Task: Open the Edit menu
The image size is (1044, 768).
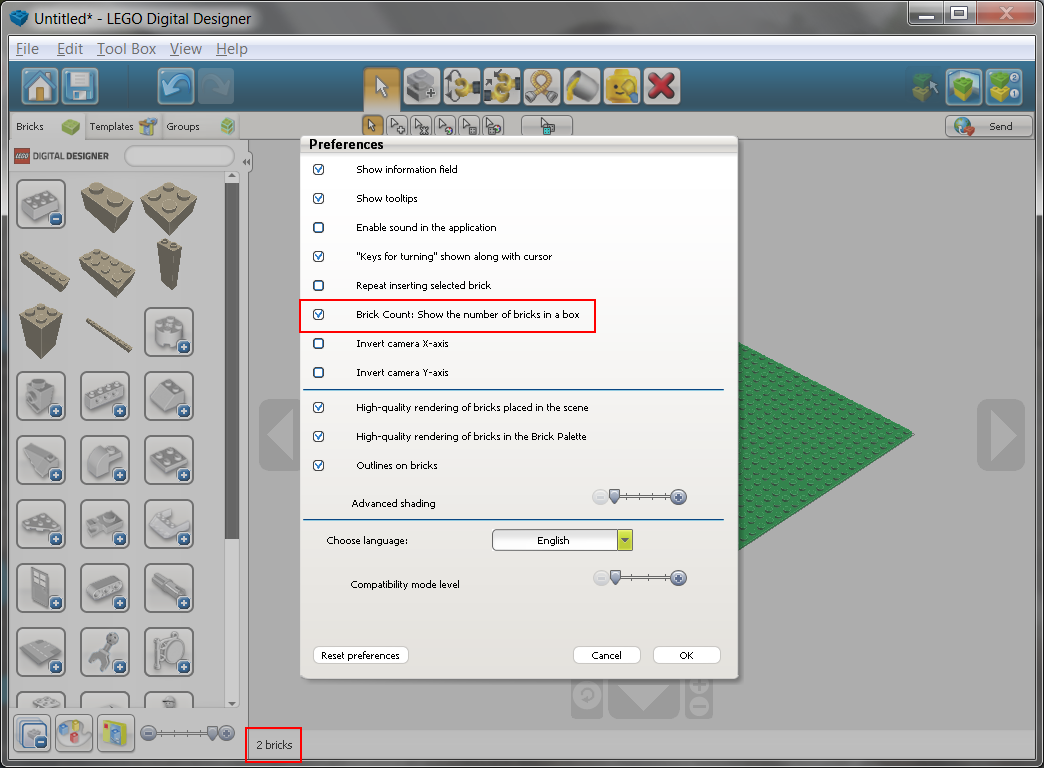Action: (70, 49)
